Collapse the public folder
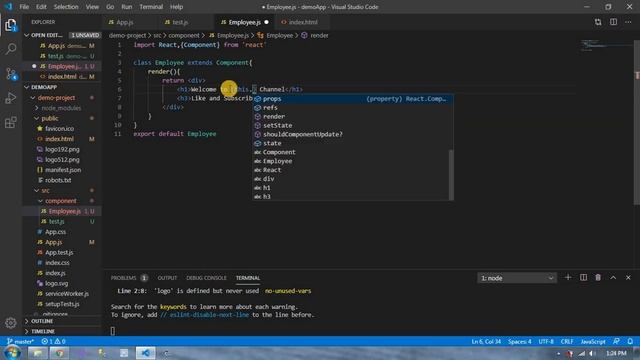This screenshot has height=360, width=640. [49, 118]
